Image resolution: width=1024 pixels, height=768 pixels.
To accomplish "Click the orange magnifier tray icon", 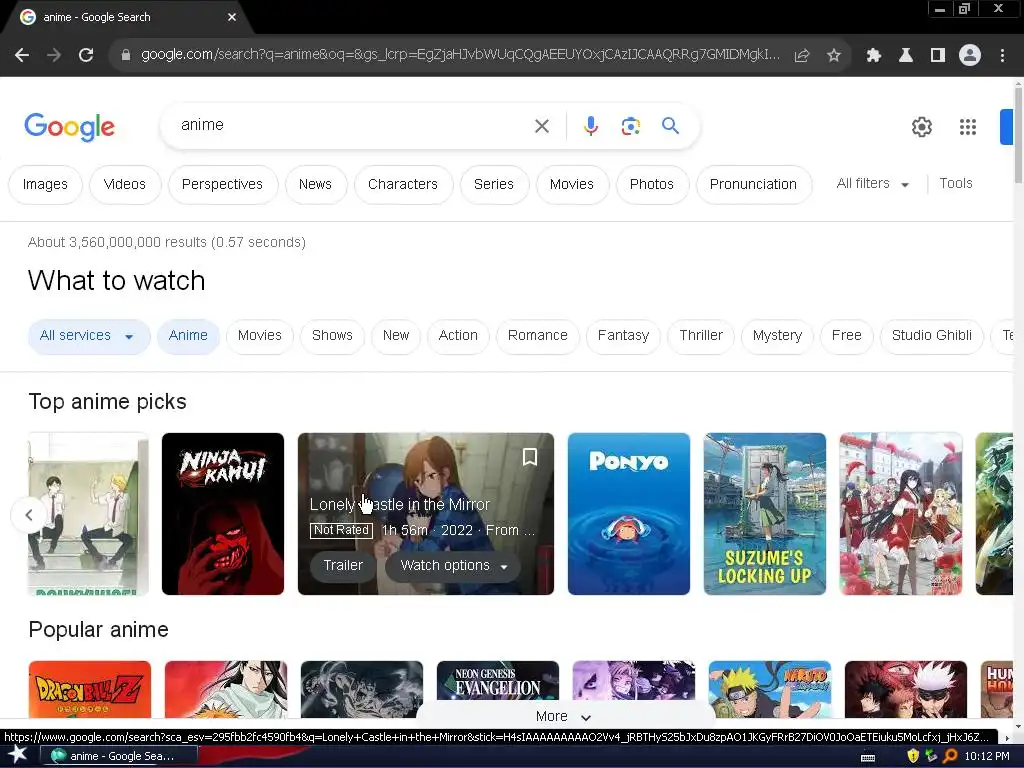I will tap(950, 756).
